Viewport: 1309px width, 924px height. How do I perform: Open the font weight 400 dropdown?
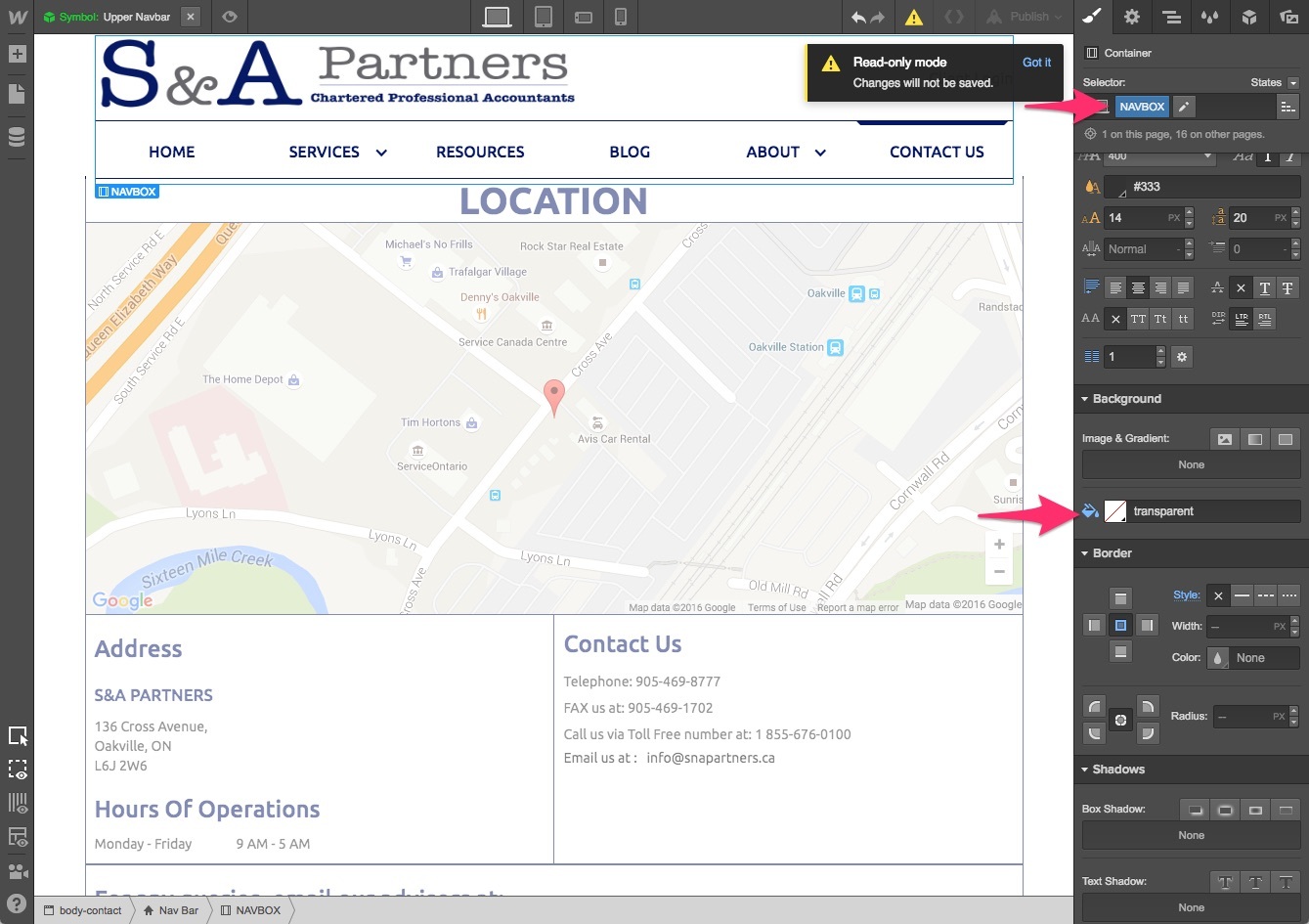point(1159,156)
